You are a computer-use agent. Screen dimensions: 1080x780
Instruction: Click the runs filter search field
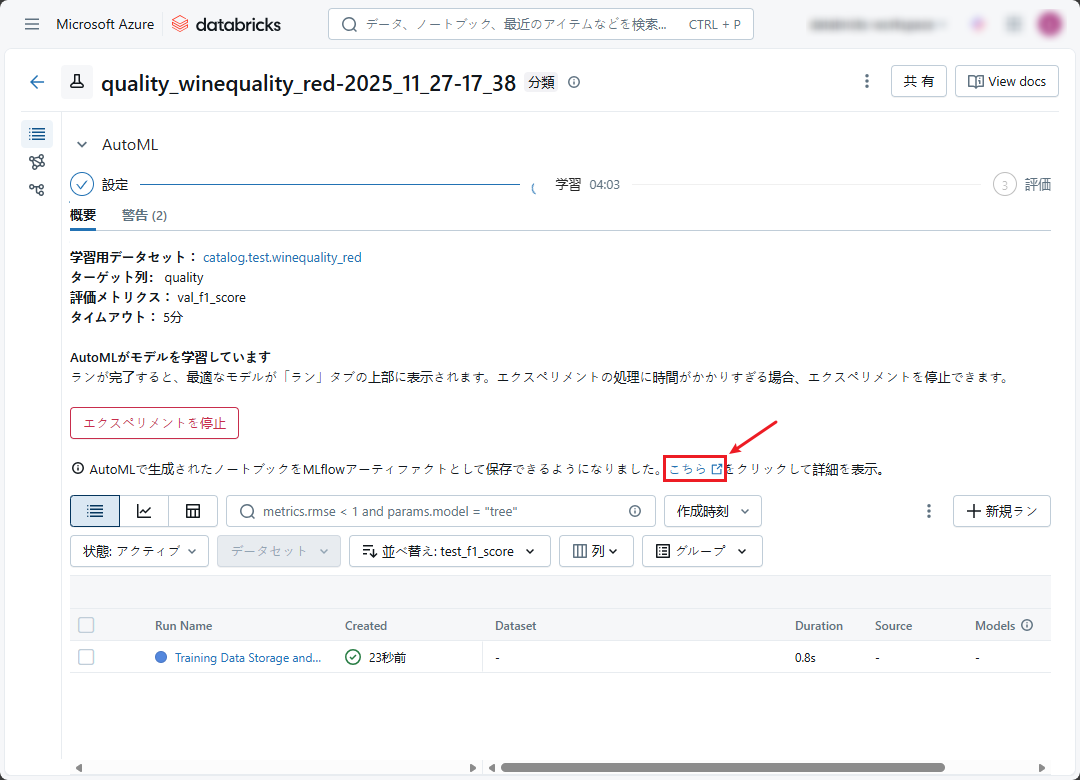(x=440, y=511)
